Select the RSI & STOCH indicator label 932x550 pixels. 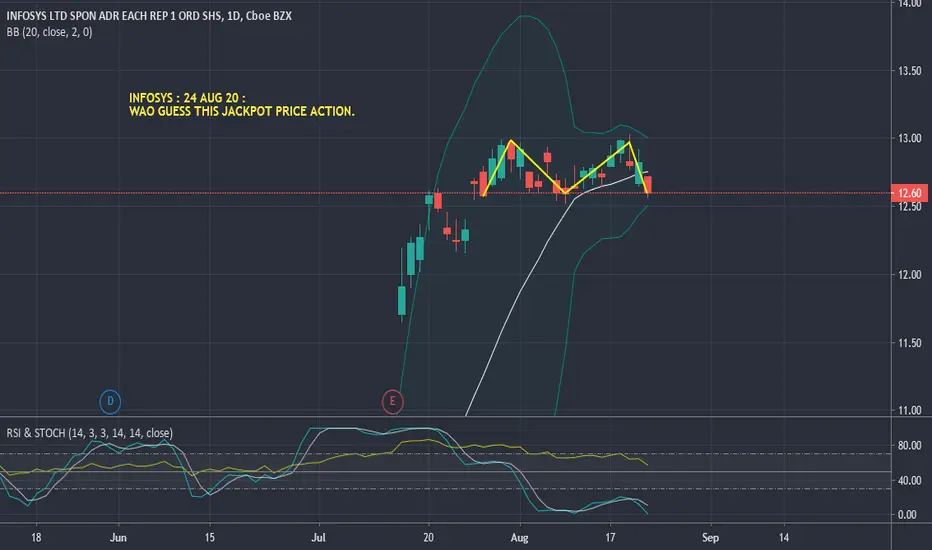click(90, 433)
